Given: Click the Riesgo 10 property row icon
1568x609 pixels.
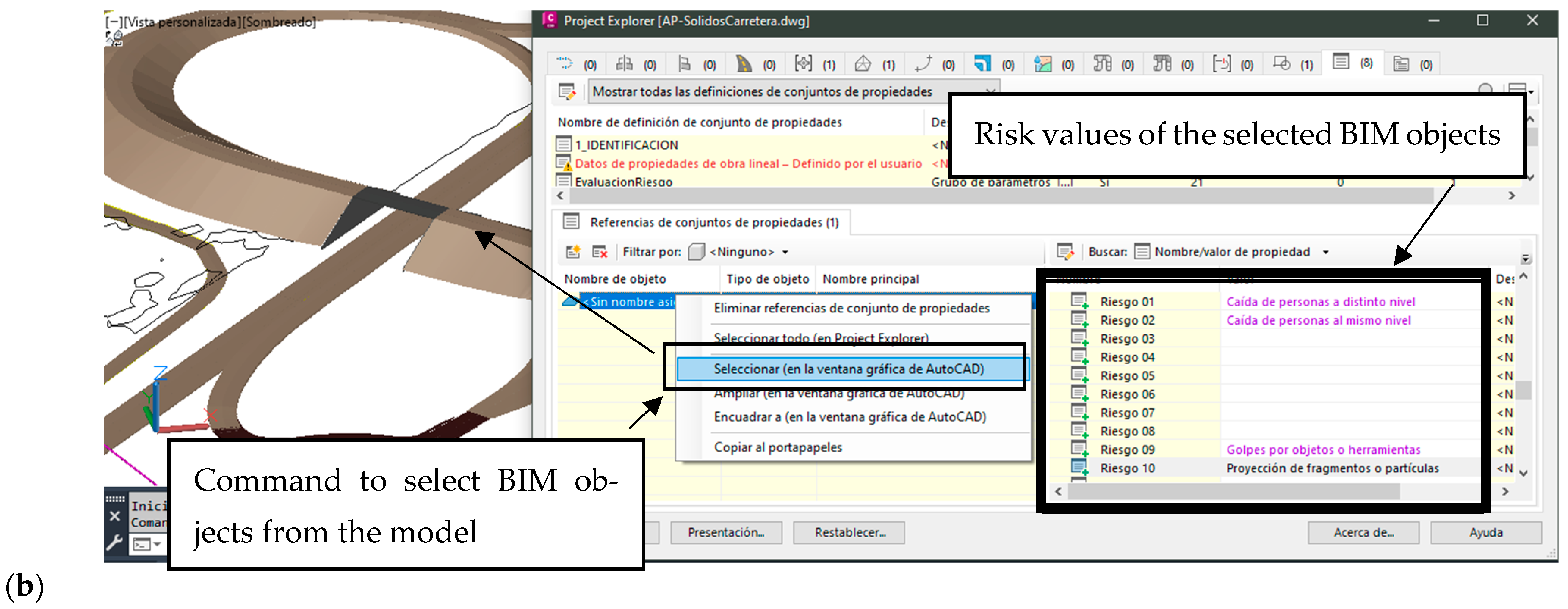Looking at the screenshot, I should pos(1079,468).
